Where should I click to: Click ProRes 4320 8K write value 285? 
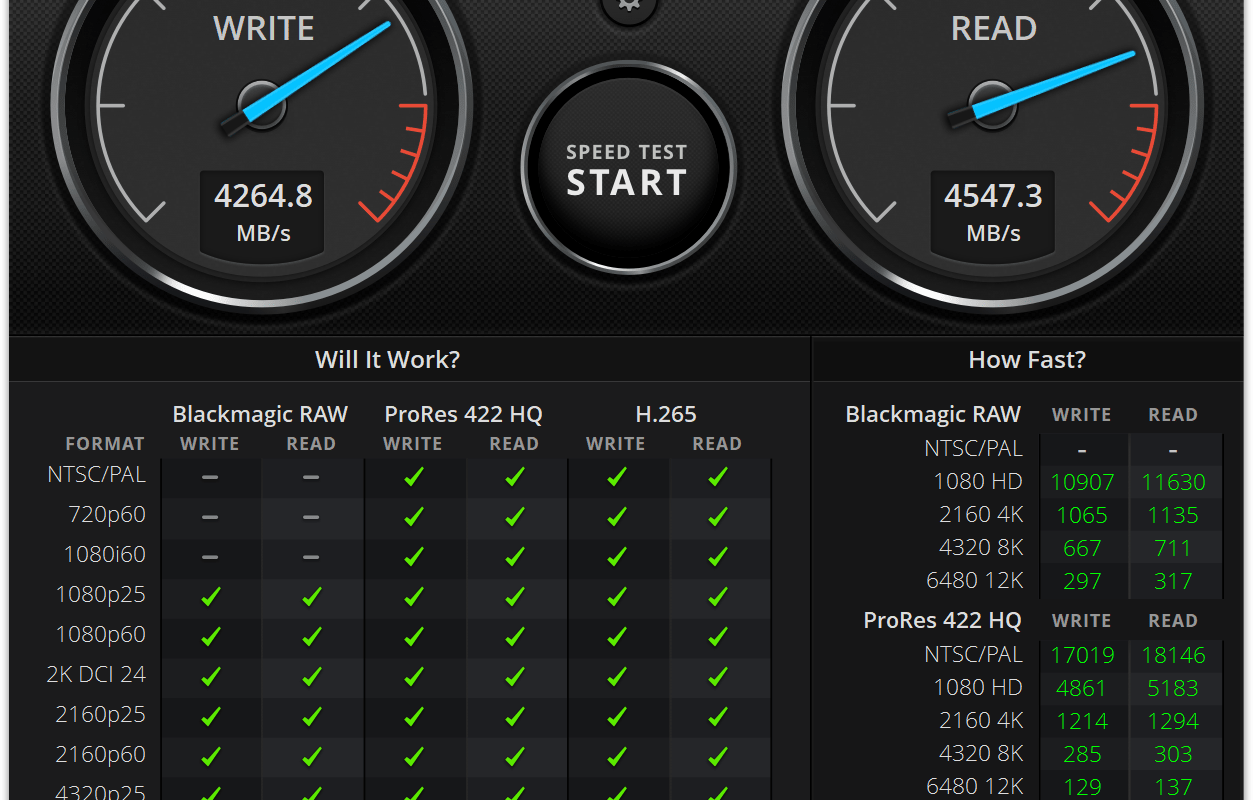pos(1082,754)
